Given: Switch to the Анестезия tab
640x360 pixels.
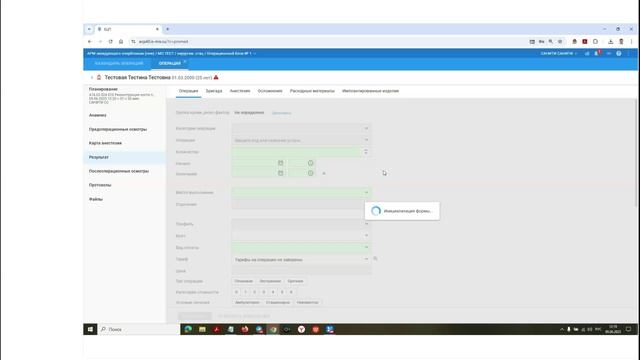Looking at the screenshot, I should [x=240, y=91].
